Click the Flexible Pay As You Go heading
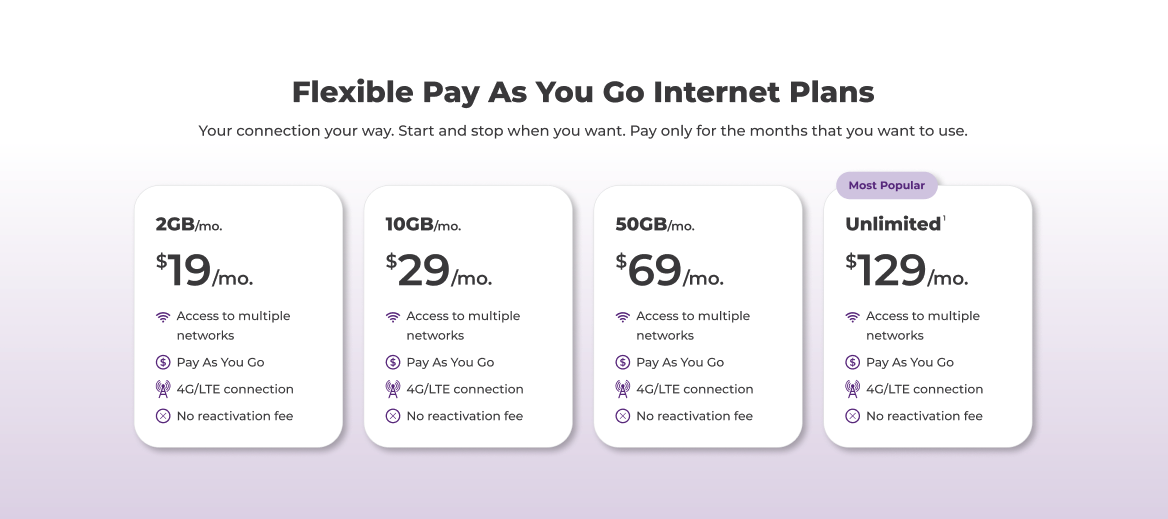This screenshot has width=1168, height=519. pyautogui.click(x=583, y=92)
